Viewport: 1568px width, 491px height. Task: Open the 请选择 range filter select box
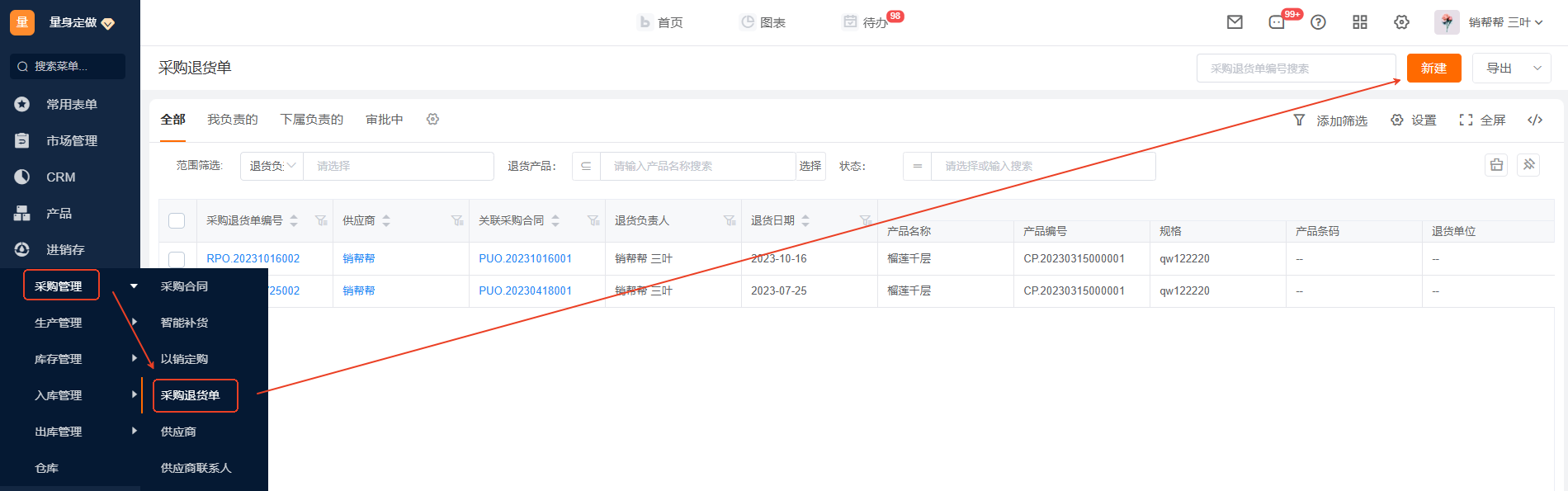(399, 166)
